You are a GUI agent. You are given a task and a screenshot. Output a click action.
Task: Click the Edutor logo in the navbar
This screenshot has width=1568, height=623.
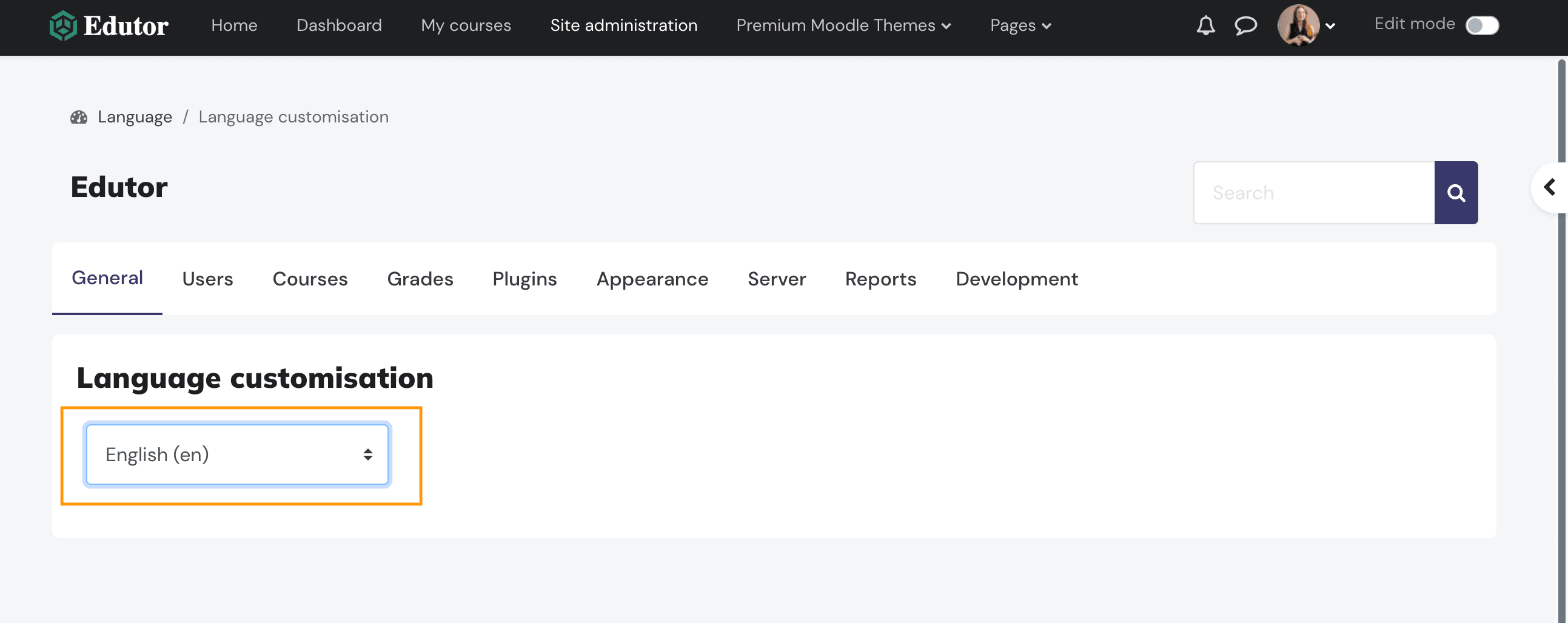click(109, 25)
